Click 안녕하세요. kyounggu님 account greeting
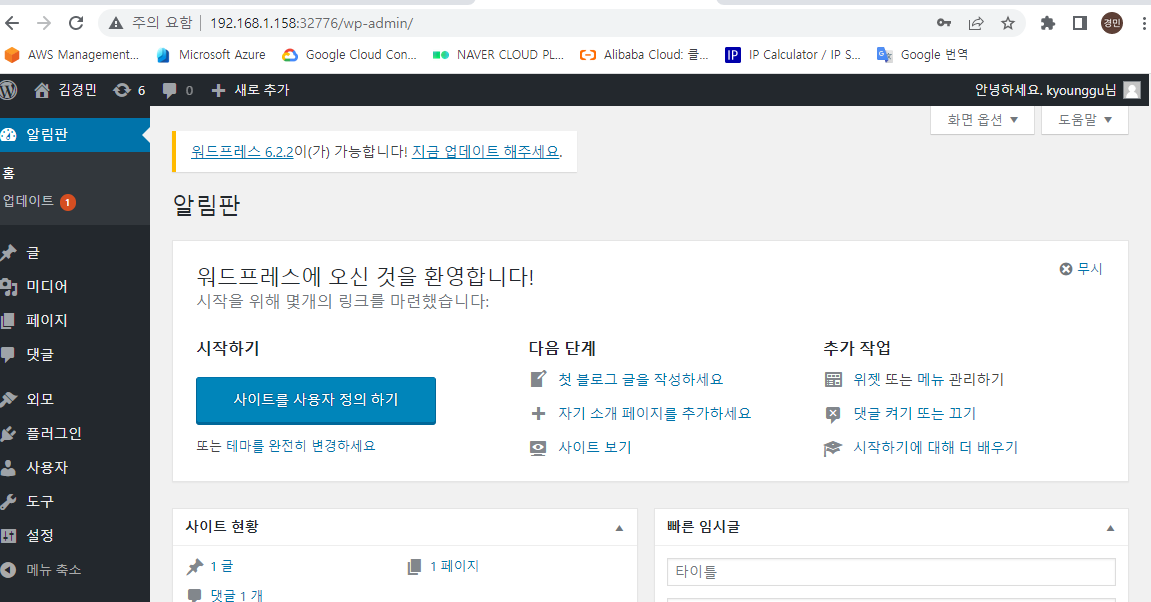Screen dimensions: 1151x602 (1045, 90)
